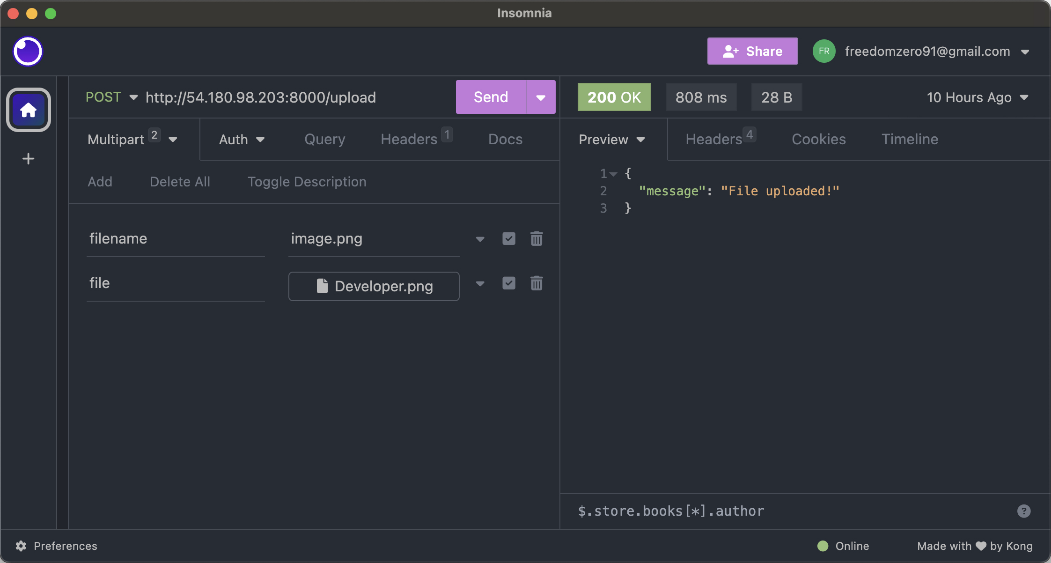Open Preferences gear icon
Viewport: 1051px width, 563px height.
pyautogui.click(x=21, y=546)
